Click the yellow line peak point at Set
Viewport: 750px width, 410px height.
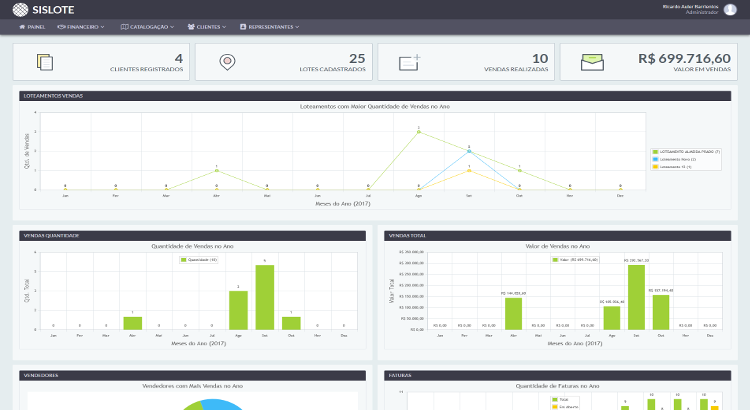point(469,170)
